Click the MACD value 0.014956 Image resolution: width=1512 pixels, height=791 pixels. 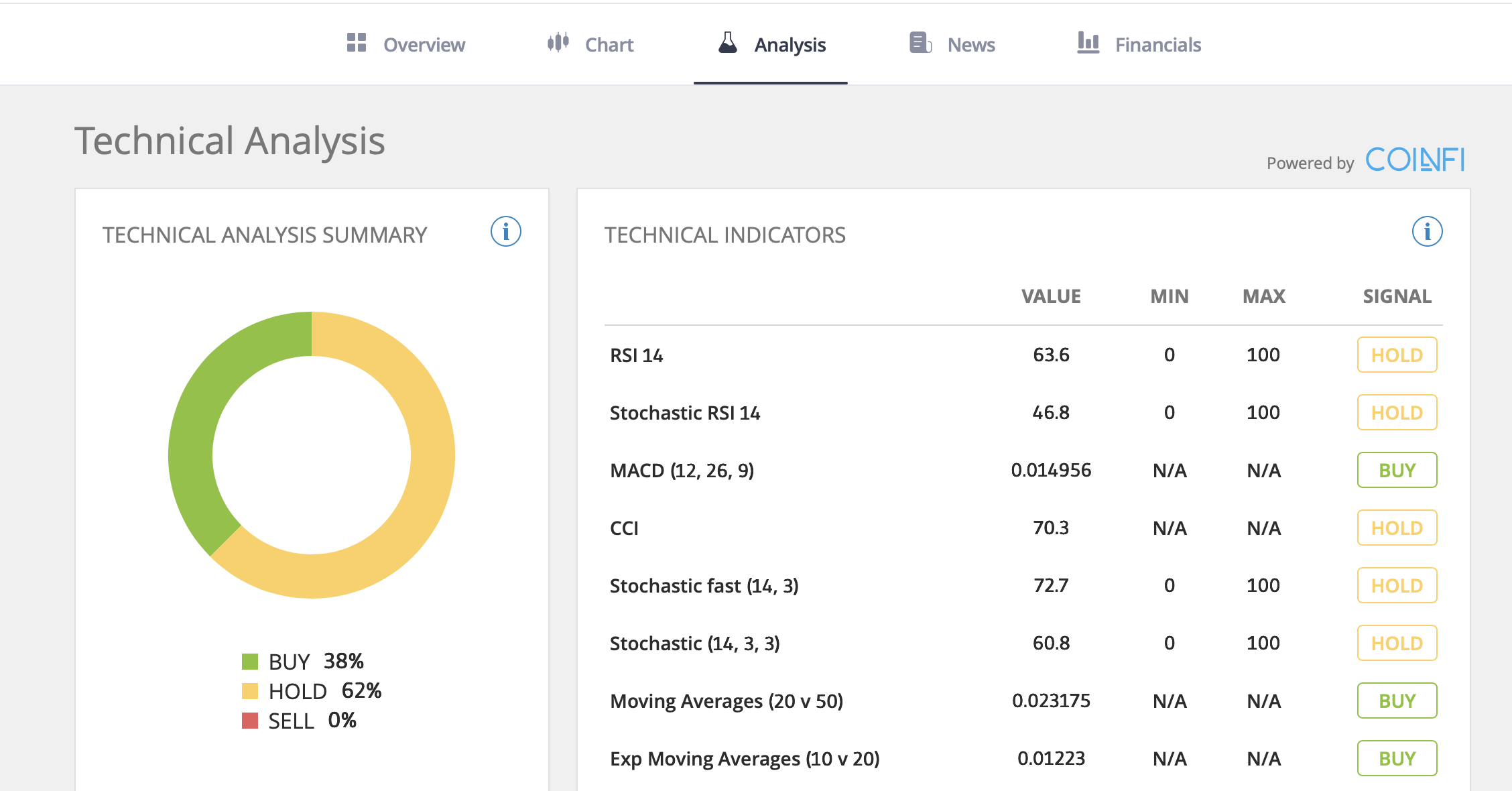click(1051, 470)
